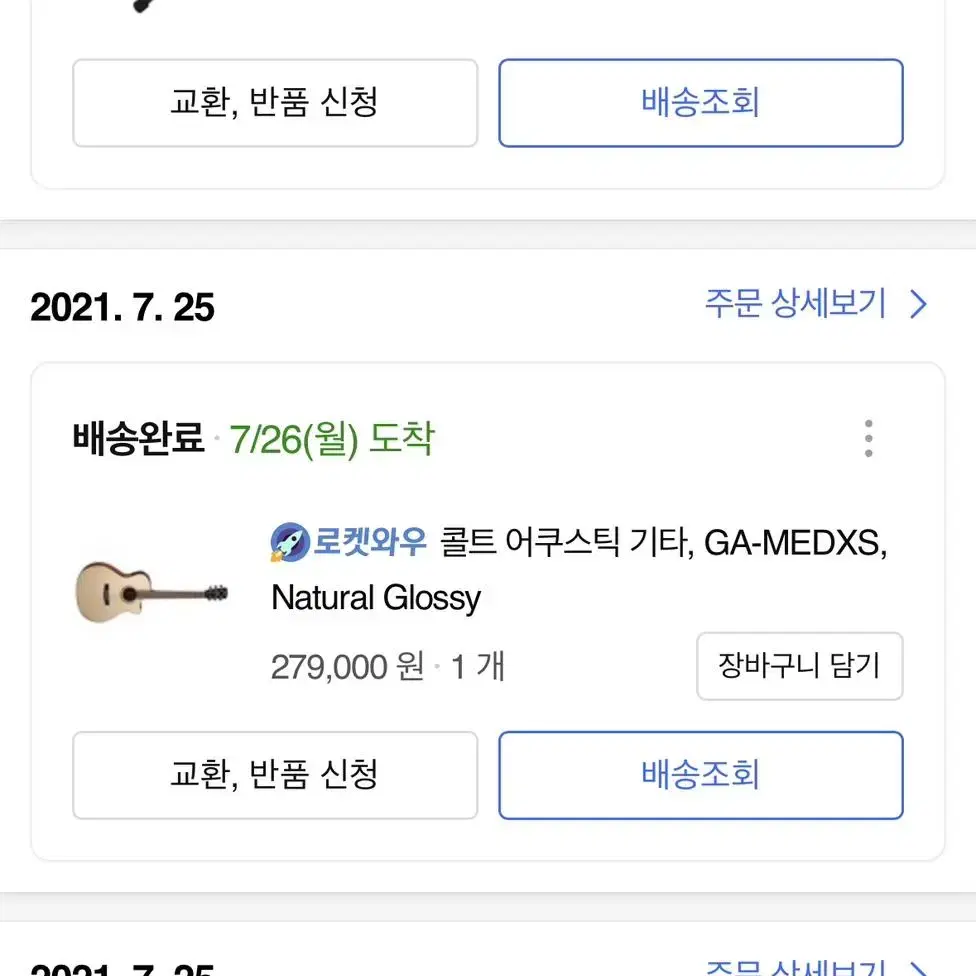This screenshot has height=976, width=976.
Task: Tap the 2021. 7. 25 order date heading
Action: (122, 307)
